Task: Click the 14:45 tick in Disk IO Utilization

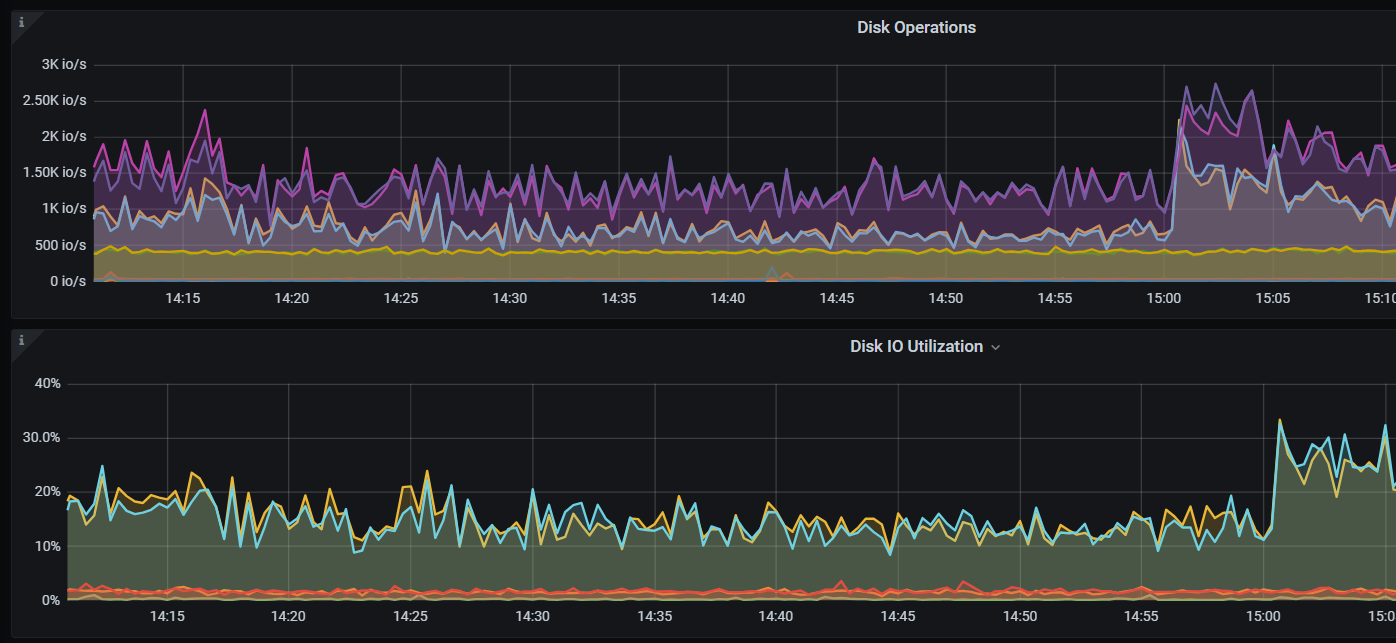Action: click(898, 617)
